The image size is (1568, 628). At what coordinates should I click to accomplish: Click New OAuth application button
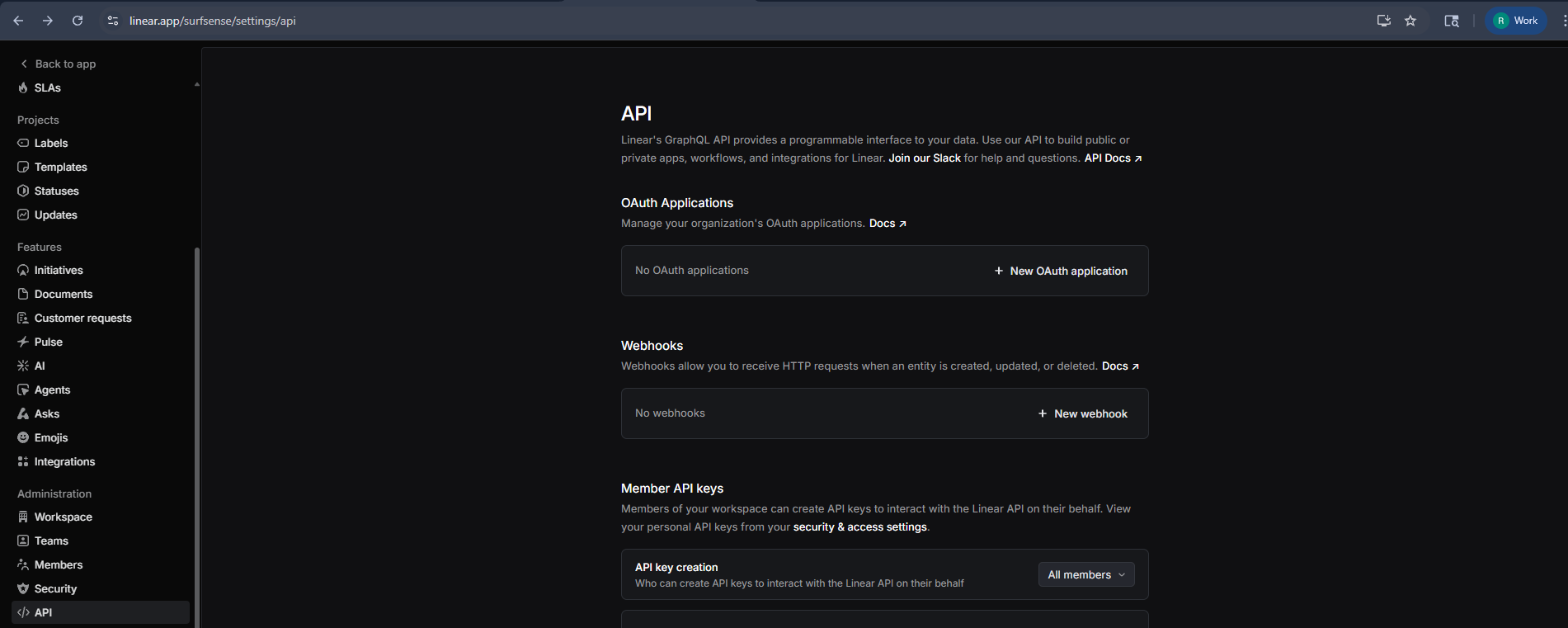coord(1061,271)
